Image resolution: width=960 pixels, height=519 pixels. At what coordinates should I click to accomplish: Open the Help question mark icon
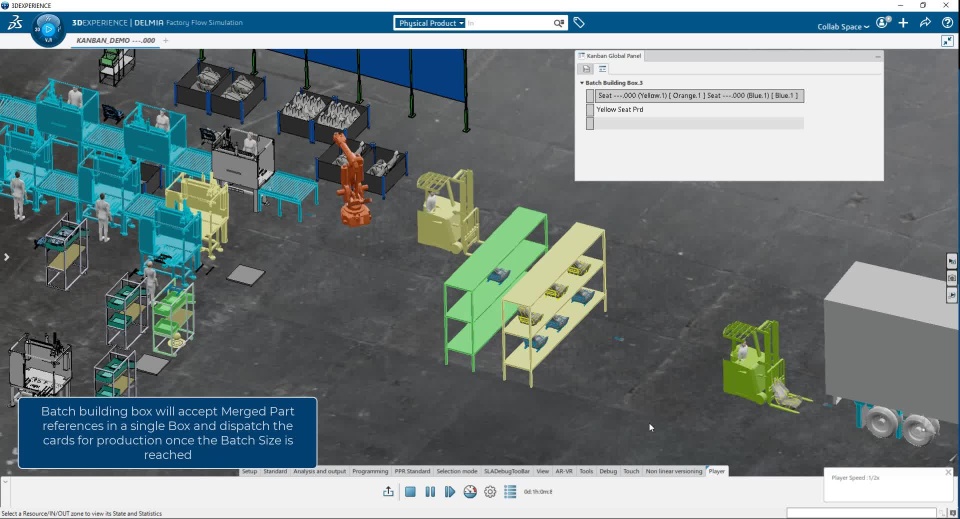(x=947, y=23)
